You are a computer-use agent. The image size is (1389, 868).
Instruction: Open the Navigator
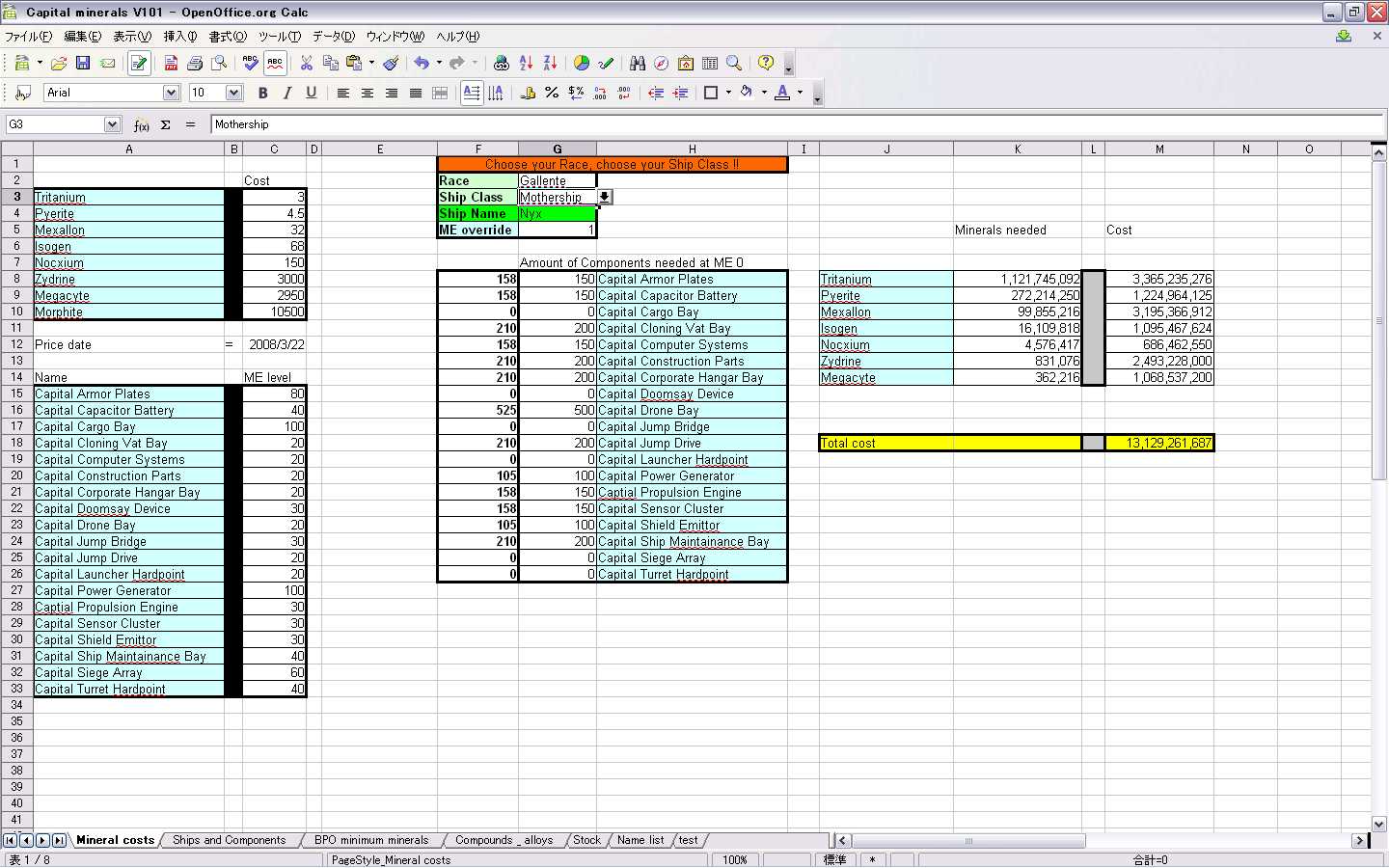[x=661, y=63]
